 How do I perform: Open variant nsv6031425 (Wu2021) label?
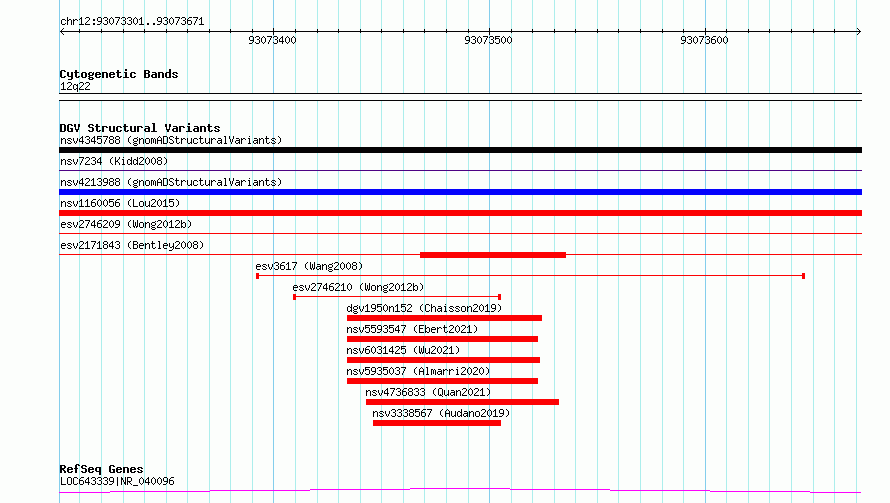point(403,350)
